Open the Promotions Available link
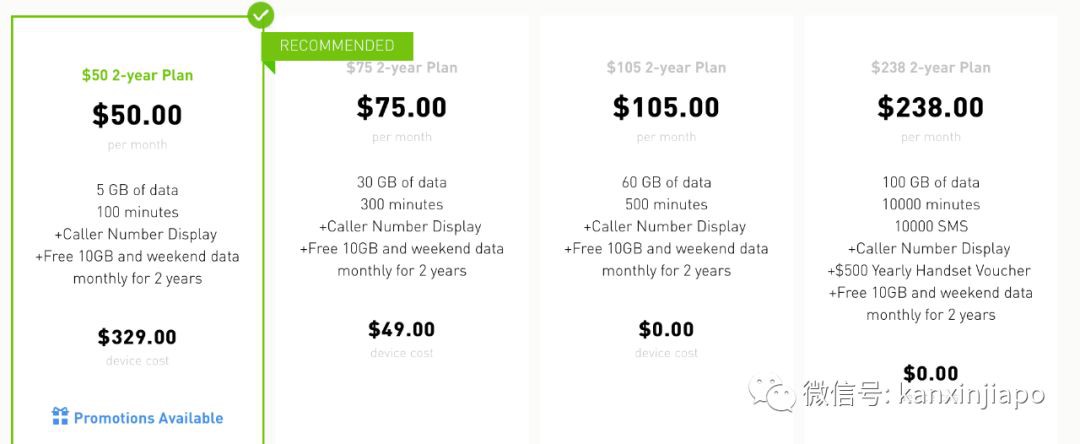Viewport: 1080px width, 444px height. click(x=148, y=418)
